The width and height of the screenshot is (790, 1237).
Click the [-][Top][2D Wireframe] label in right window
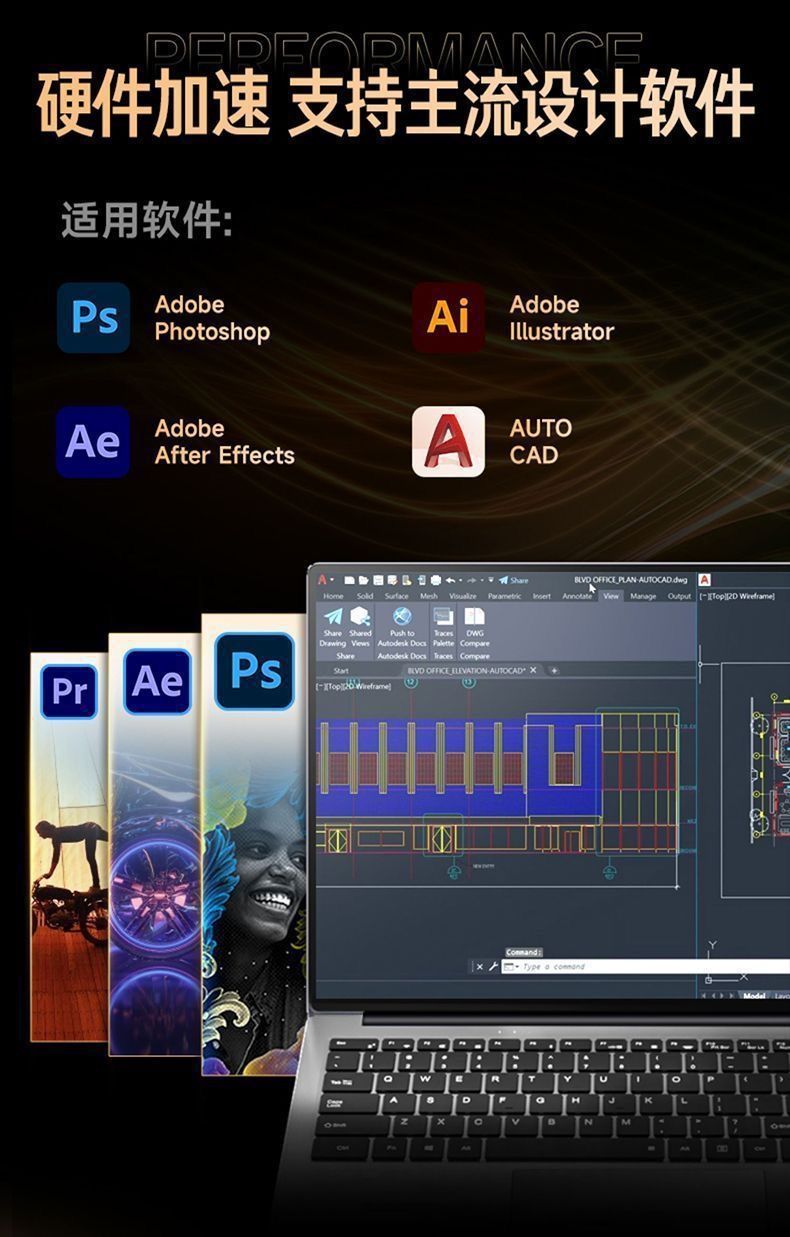click(737, 596)
